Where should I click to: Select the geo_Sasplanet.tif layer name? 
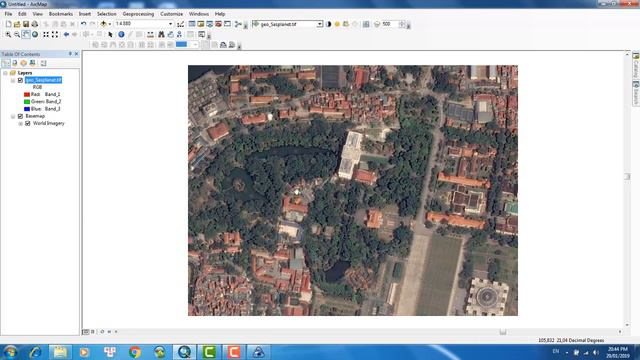(43, 80)
